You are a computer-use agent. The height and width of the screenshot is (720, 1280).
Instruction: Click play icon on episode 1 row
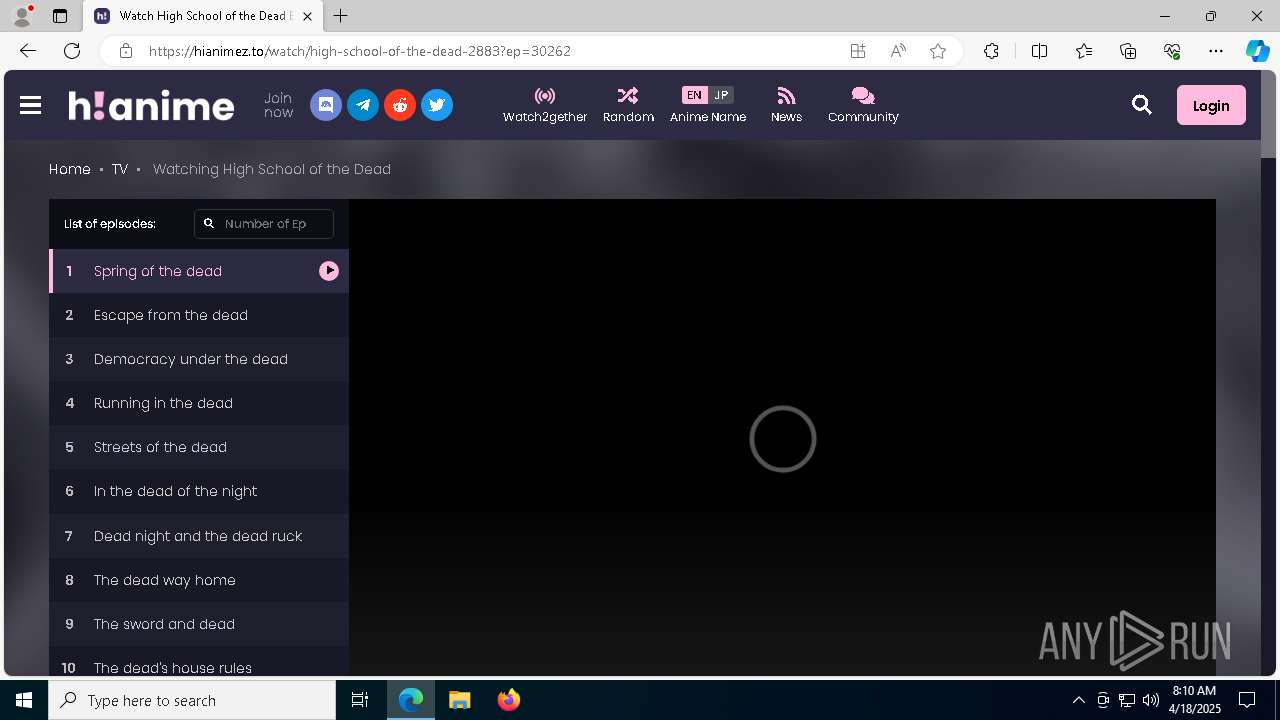pyautogui.click(x=329, y=271)
